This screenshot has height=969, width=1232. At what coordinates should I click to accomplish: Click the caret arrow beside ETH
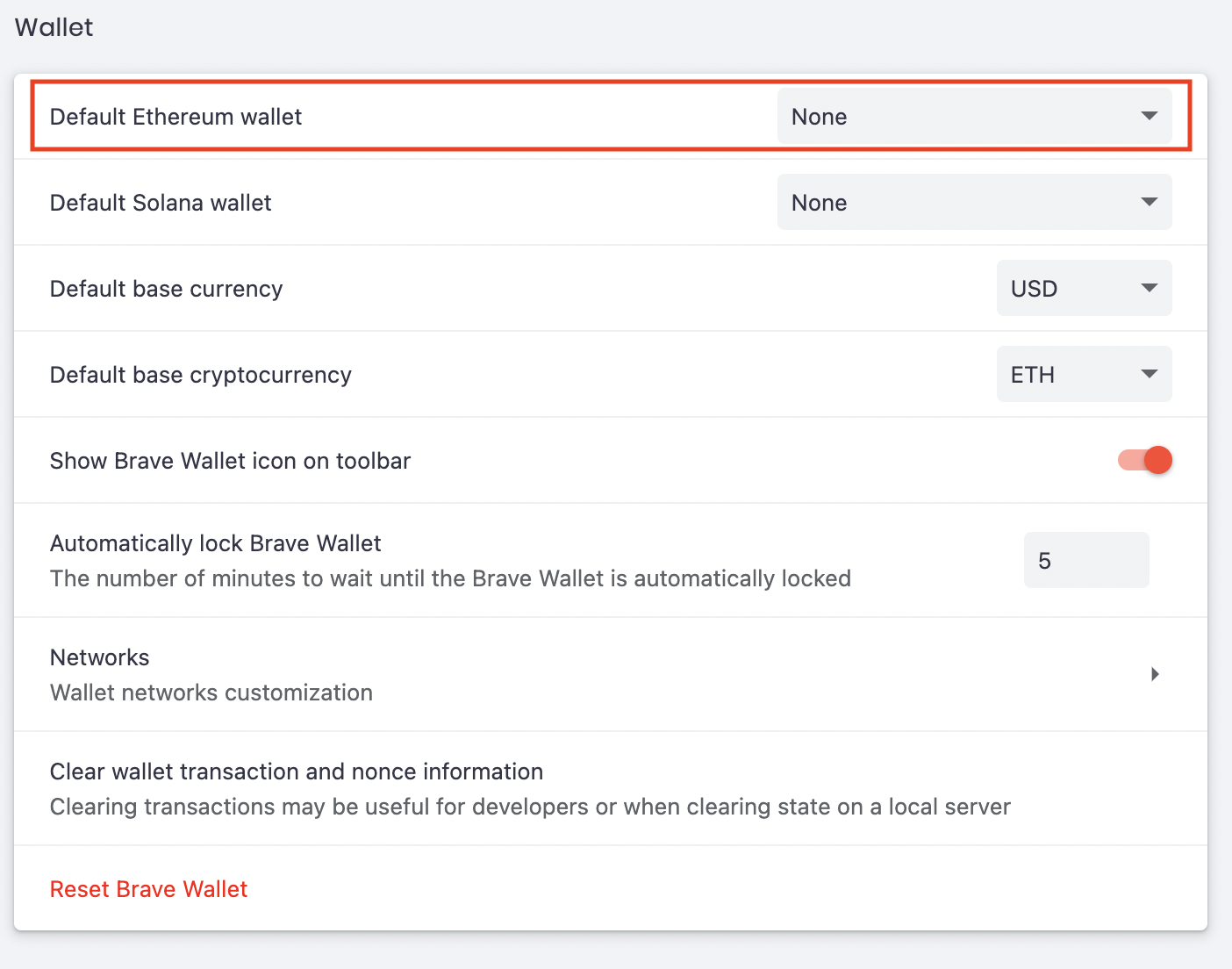pyautogui.click(x=1149, y=375)
